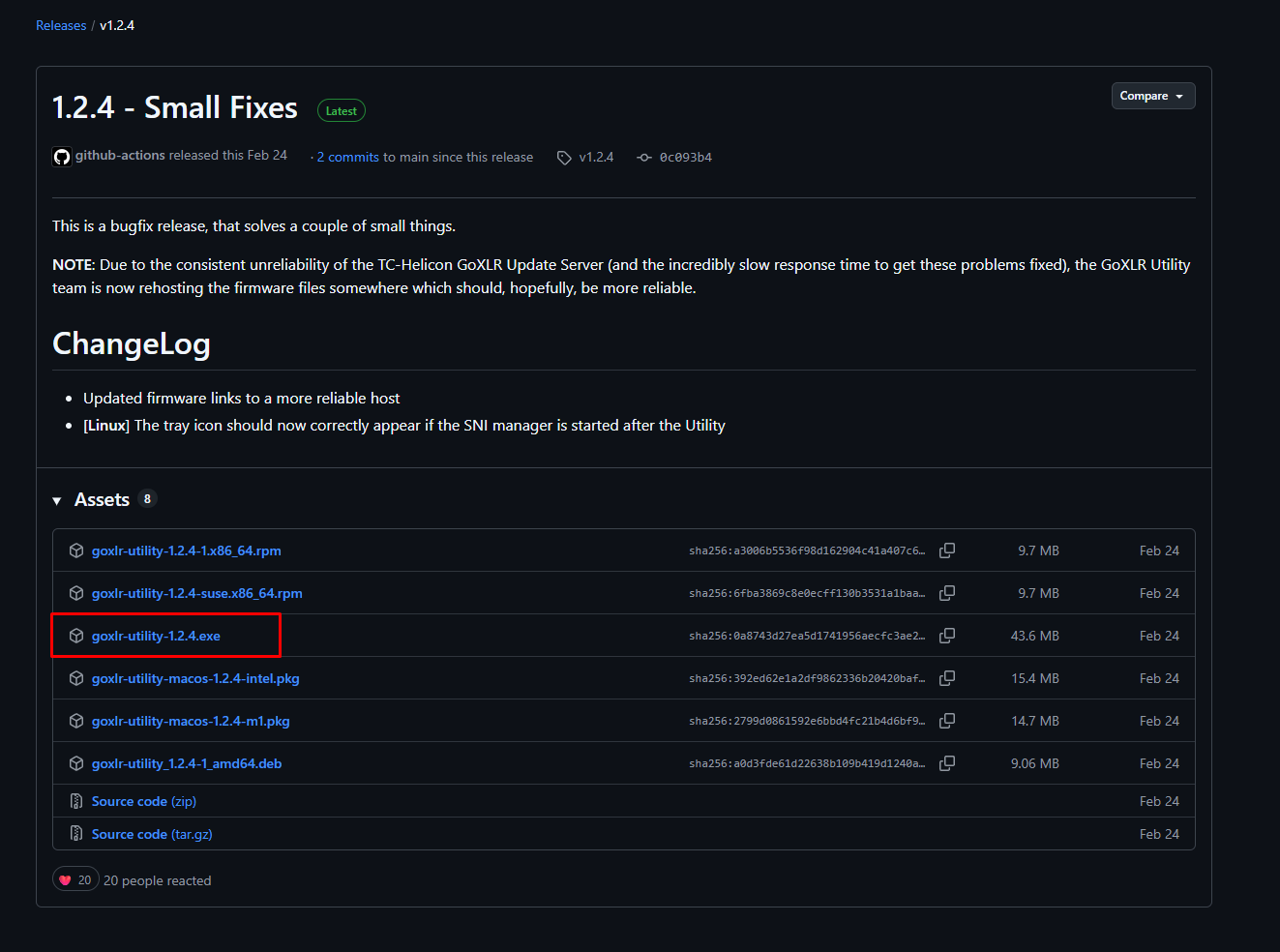Download goxlr-utility-1.2.4.exe
This screenshot has height=952, width=1280.
point(156,636)
